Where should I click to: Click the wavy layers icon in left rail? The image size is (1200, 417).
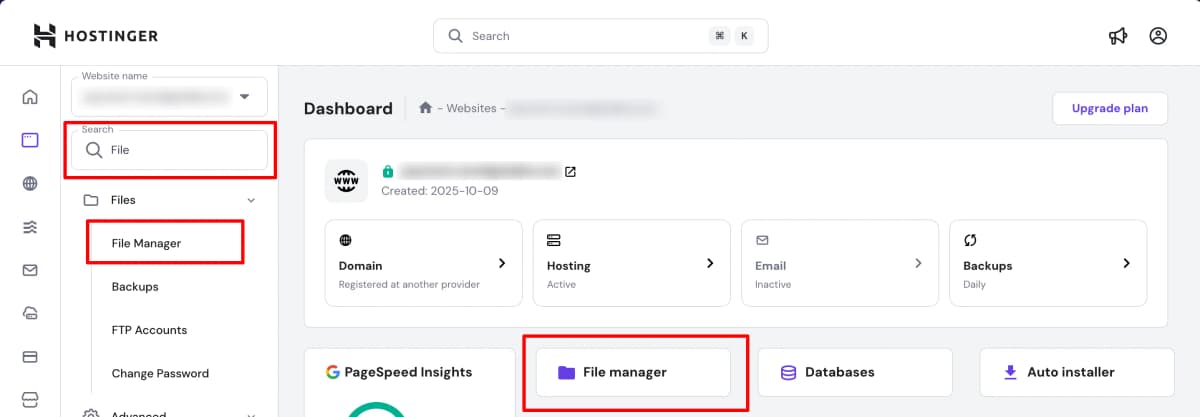(30, 227)
